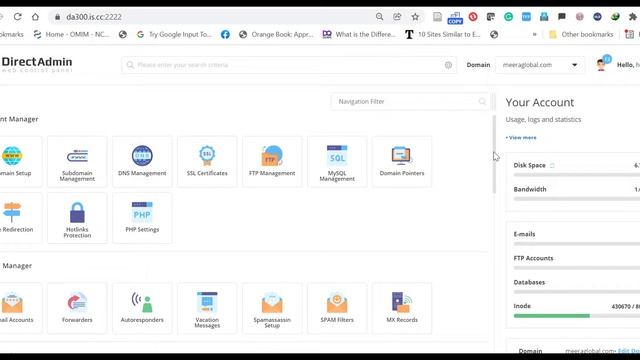The width and height of the screenshot is (640, 360).
Task: Open Vacation Messages
Action: (x=207, y=309)
